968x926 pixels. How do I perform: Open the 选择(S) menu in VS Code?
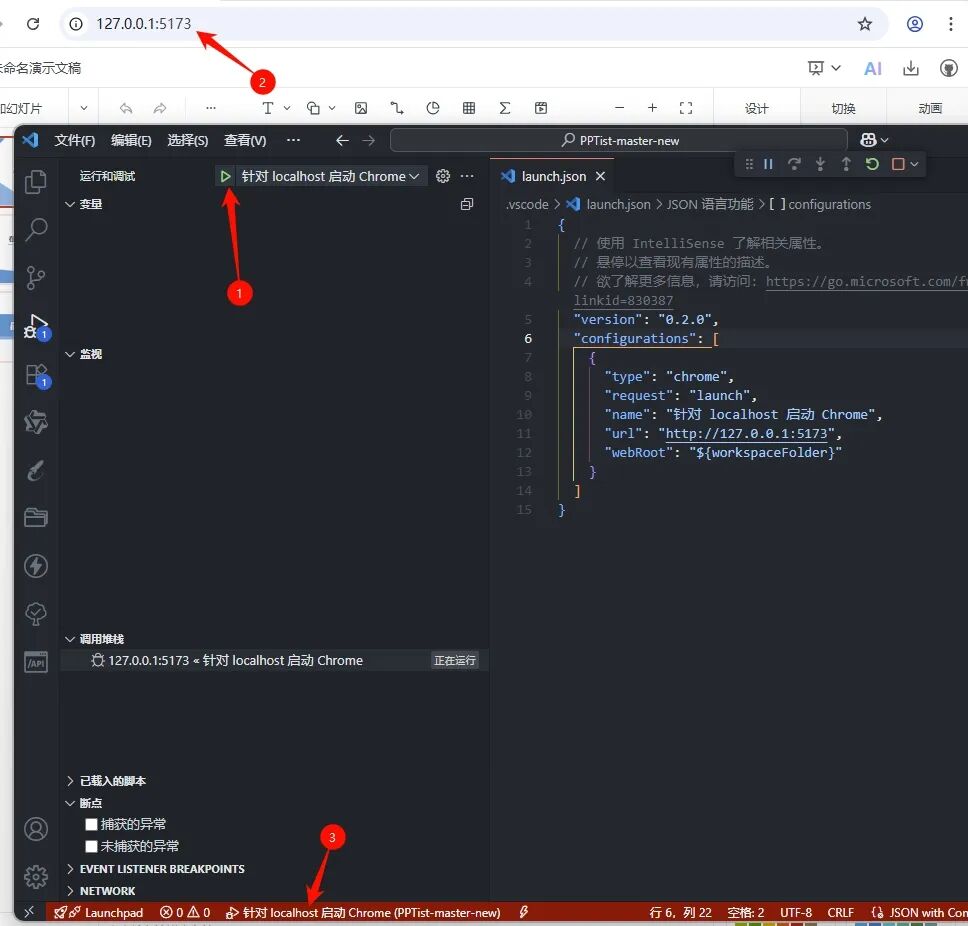click(x=187, y=141)
